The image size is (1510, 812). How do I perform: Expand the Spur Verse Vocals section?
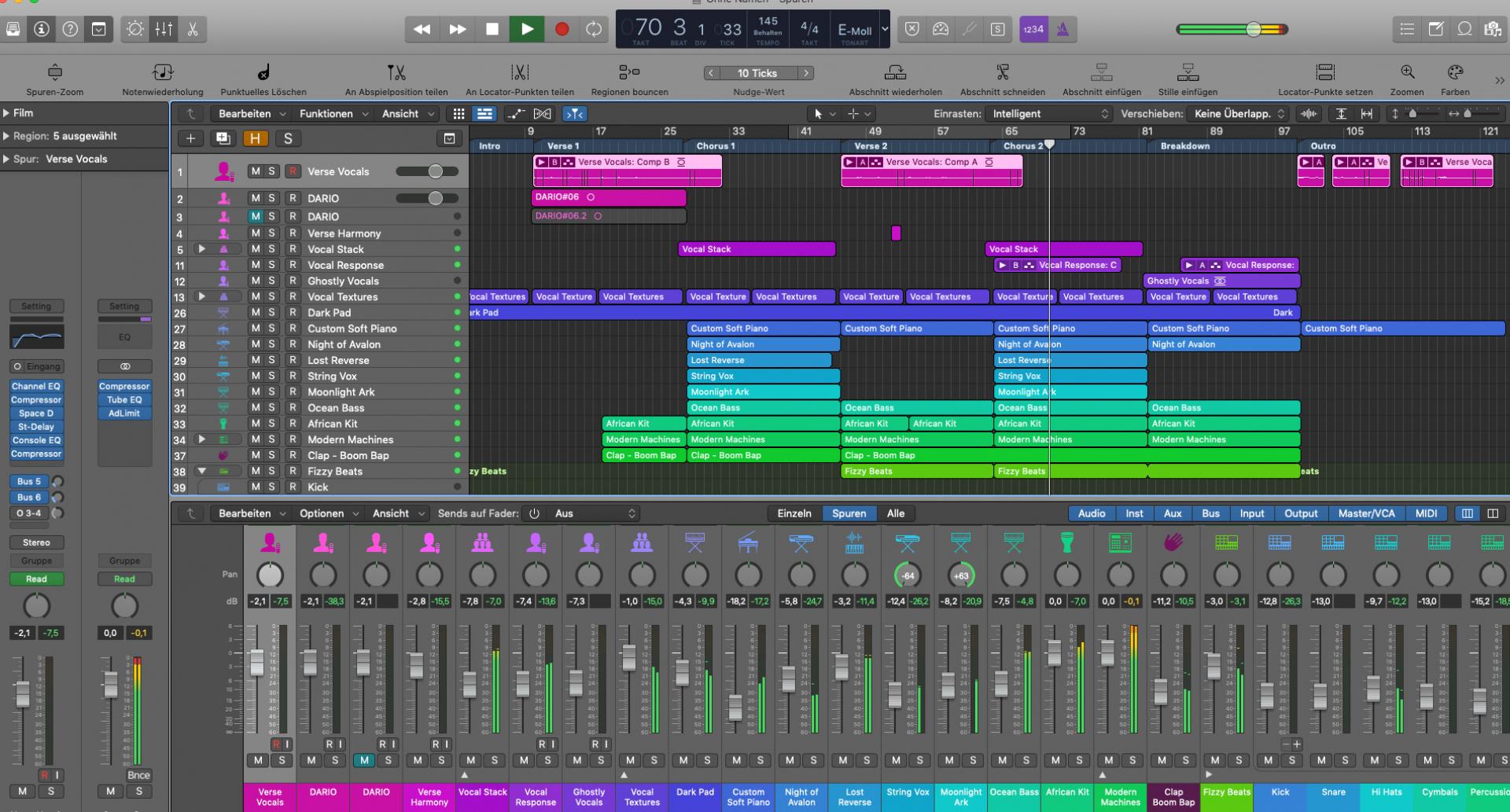[x=6, y=159]
